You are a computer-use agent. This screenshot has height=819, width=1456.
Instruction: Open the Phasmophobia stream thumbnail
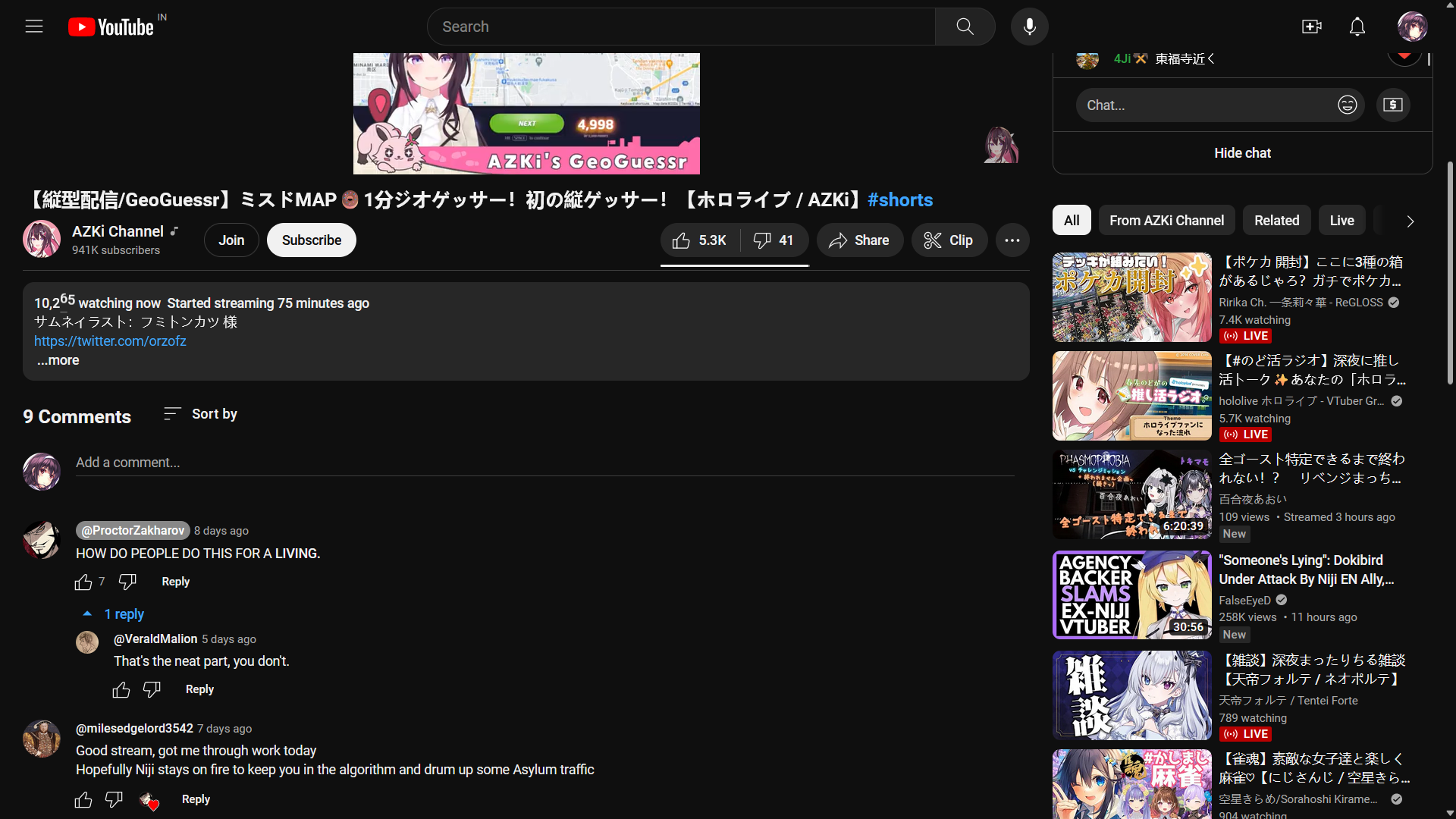(x=1131, y=494)
